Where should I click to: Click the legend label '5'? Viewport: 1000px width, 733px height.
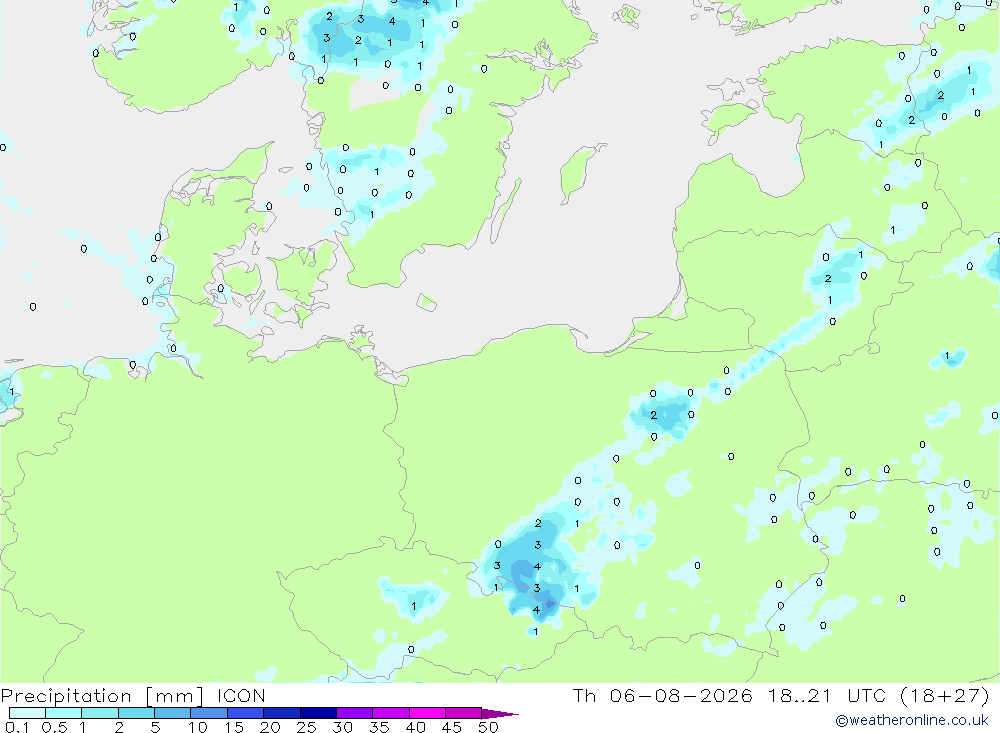pyautogui.click(x=155, y=727)
